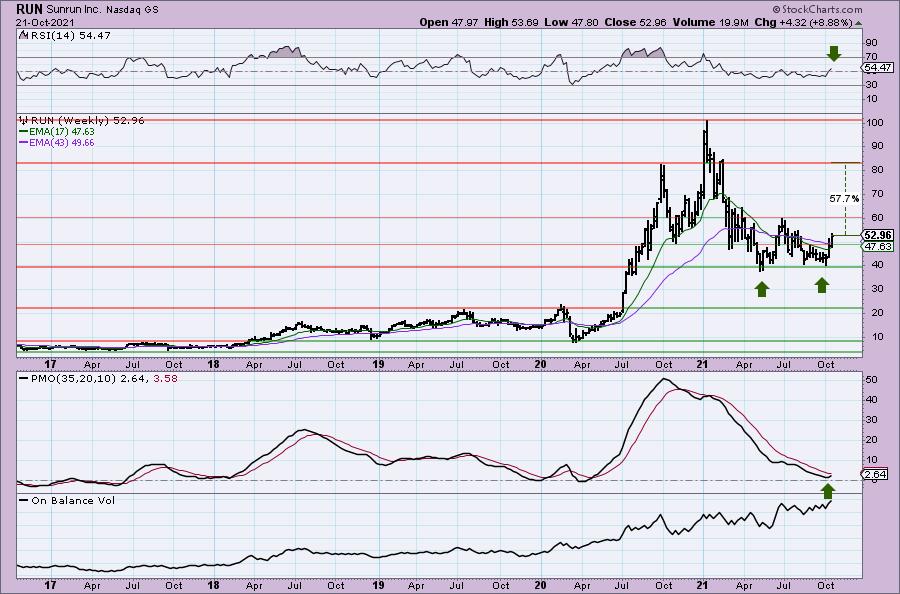The image size is (900, 594).
Task: Click the 70 overbought level on RSI axis
Action: [872, 56]
